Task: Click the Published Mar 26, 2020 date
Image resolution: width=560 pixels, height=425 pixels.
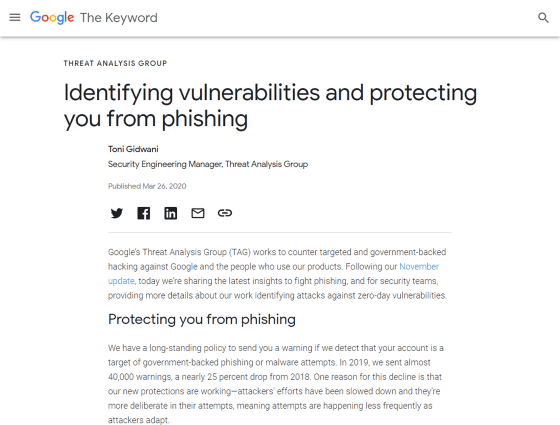Action: coord(147,186)
